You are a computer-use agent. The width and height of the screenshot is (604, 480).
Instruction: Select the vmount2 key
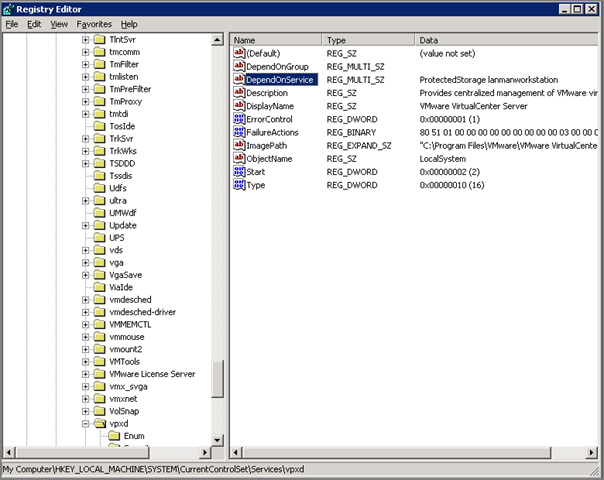pos(126,349)
